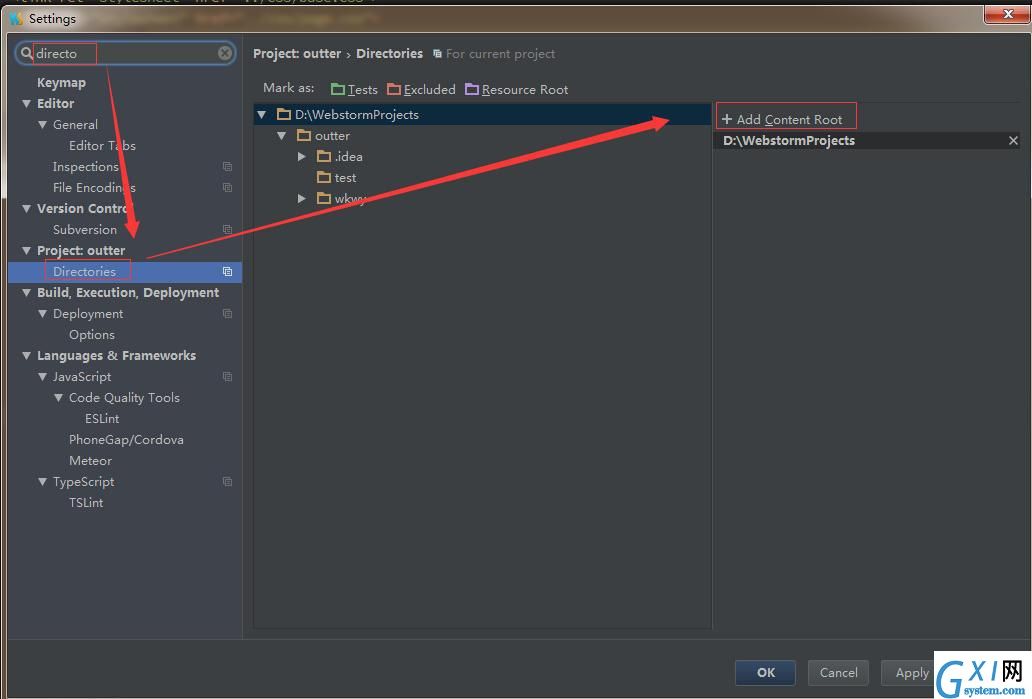Viewport: 1032px width, 699px height.
Task: Collapse Languages & Frameworks group
Action: (26, 356)
